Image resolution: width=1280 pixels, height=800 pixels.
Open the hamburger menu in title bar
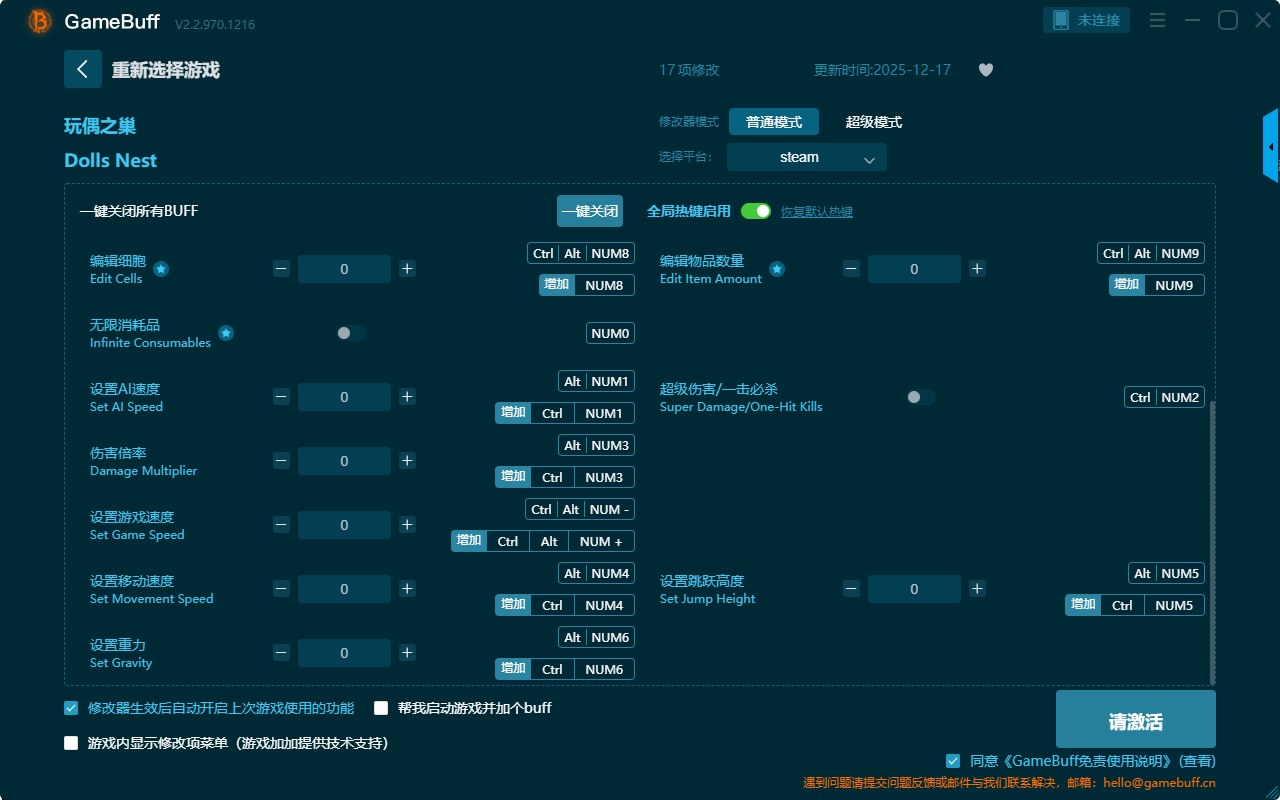click(1157, 20)
